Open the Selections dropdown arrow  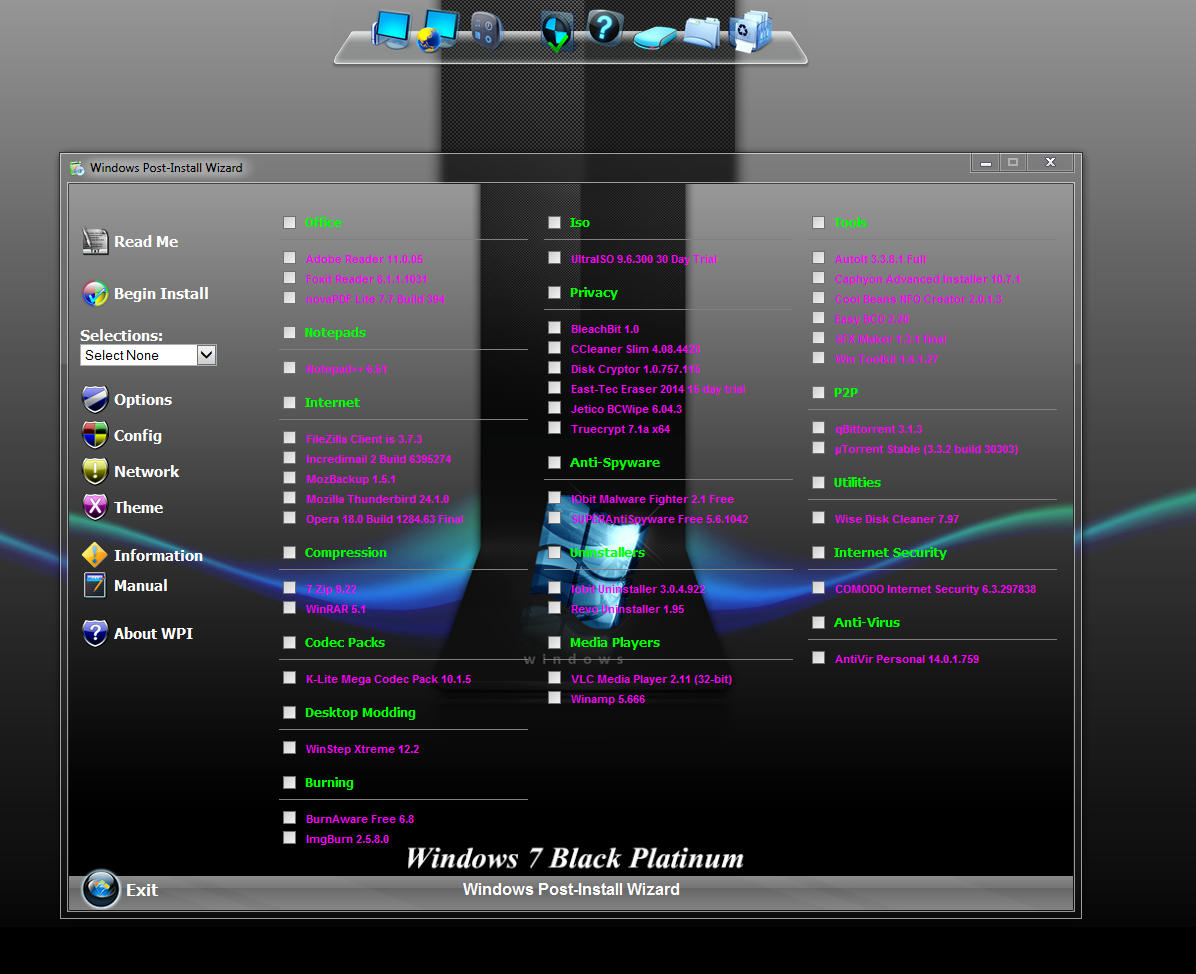(x=206, y=355)
